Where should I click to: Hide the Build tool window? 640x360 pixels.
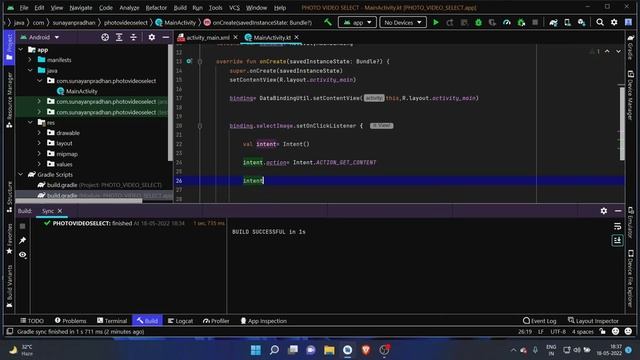point(618,211)
